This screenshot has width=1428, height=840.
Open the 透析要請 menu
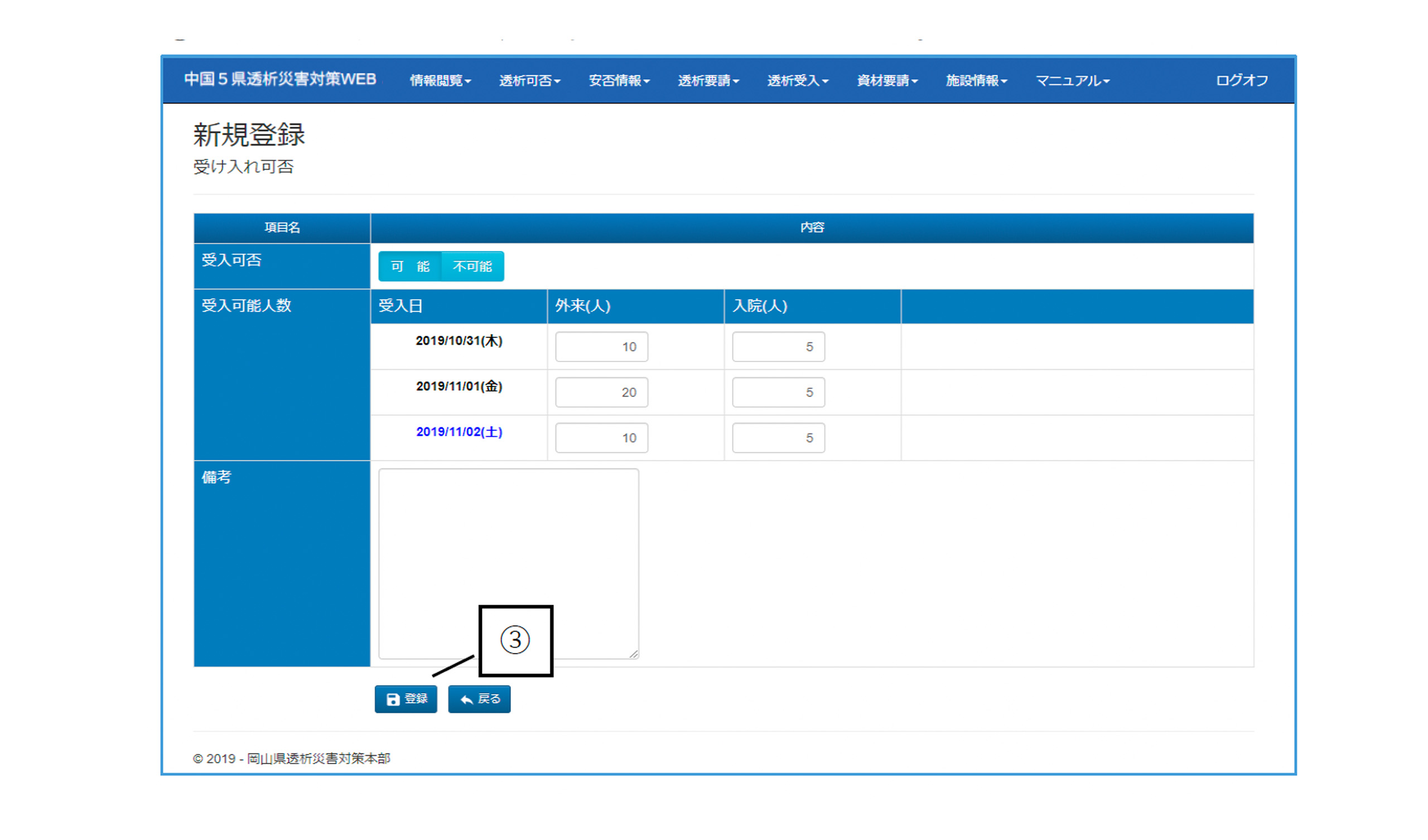[x=708, y=80]
